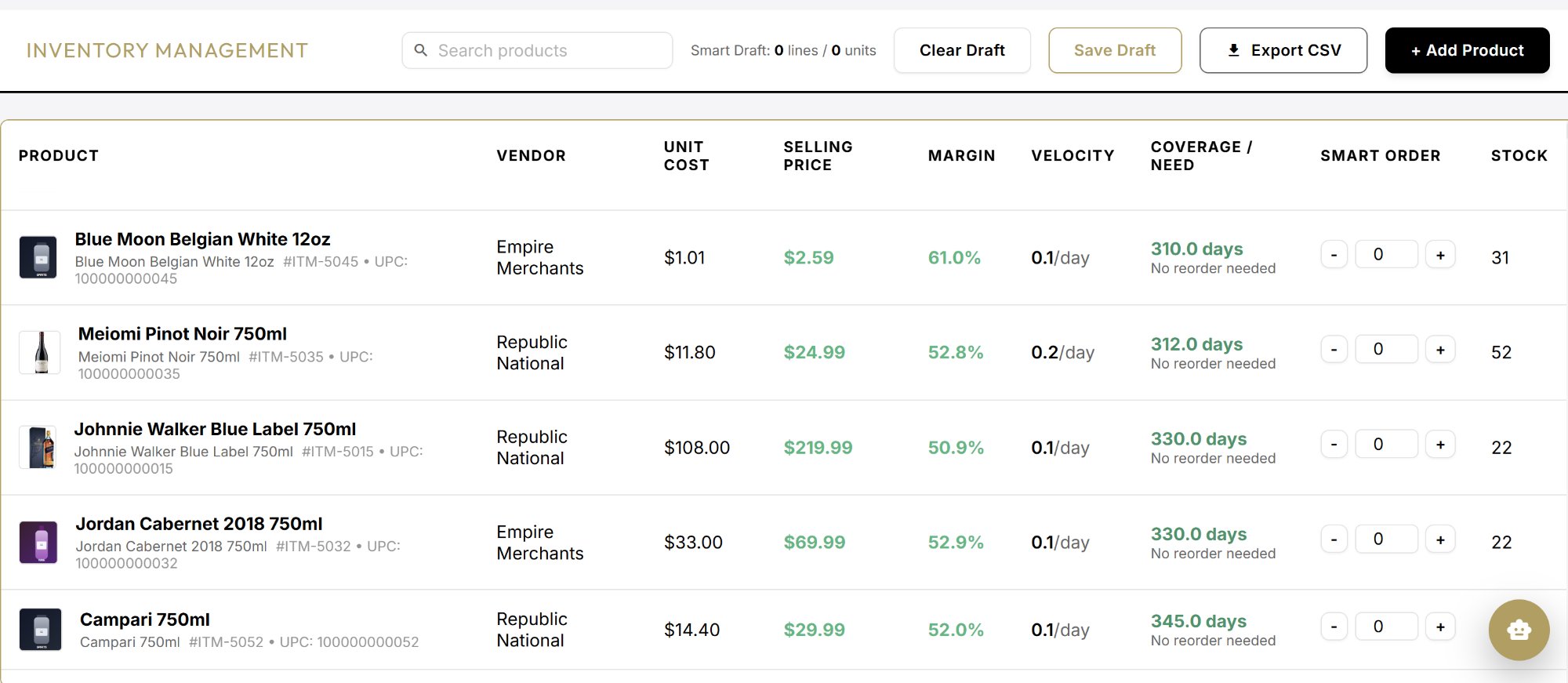
Task: Decrease smart order for Meiomi Pinot Noir
Action: tap(1334, 350)
